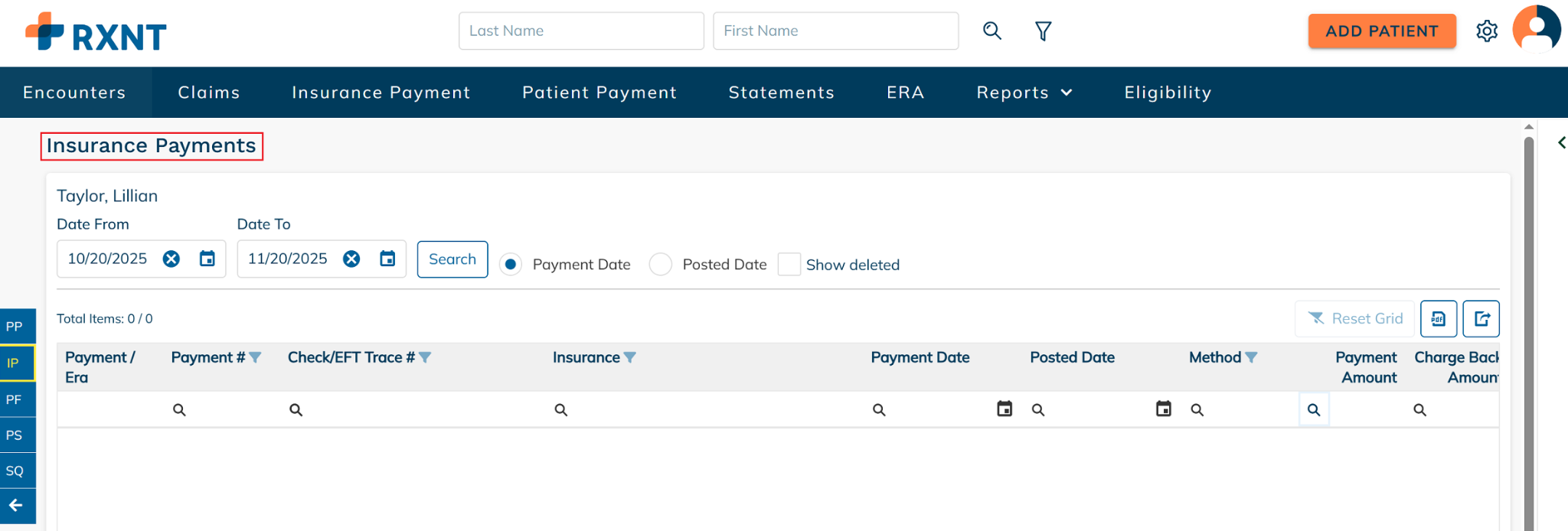Clear the Date From field value
1568x531 pixels.
[171, 259]
